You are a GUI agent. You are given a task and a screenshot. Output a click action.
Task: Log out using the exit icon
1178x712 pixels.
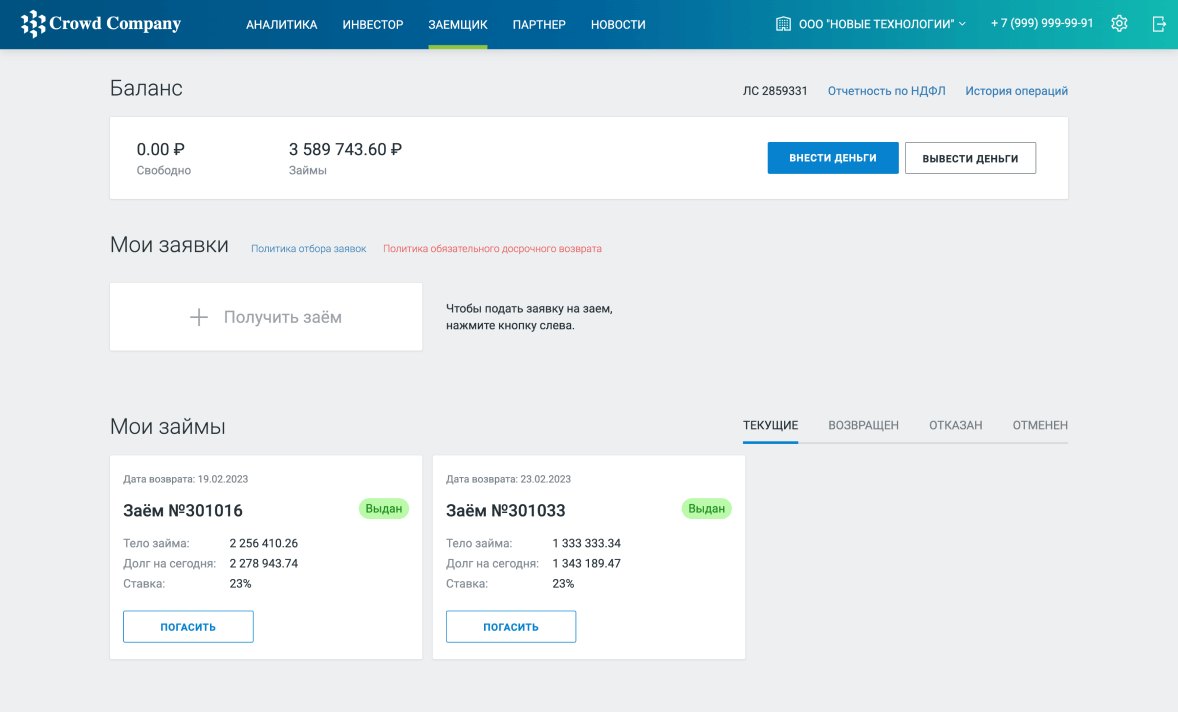[1159, 24]
